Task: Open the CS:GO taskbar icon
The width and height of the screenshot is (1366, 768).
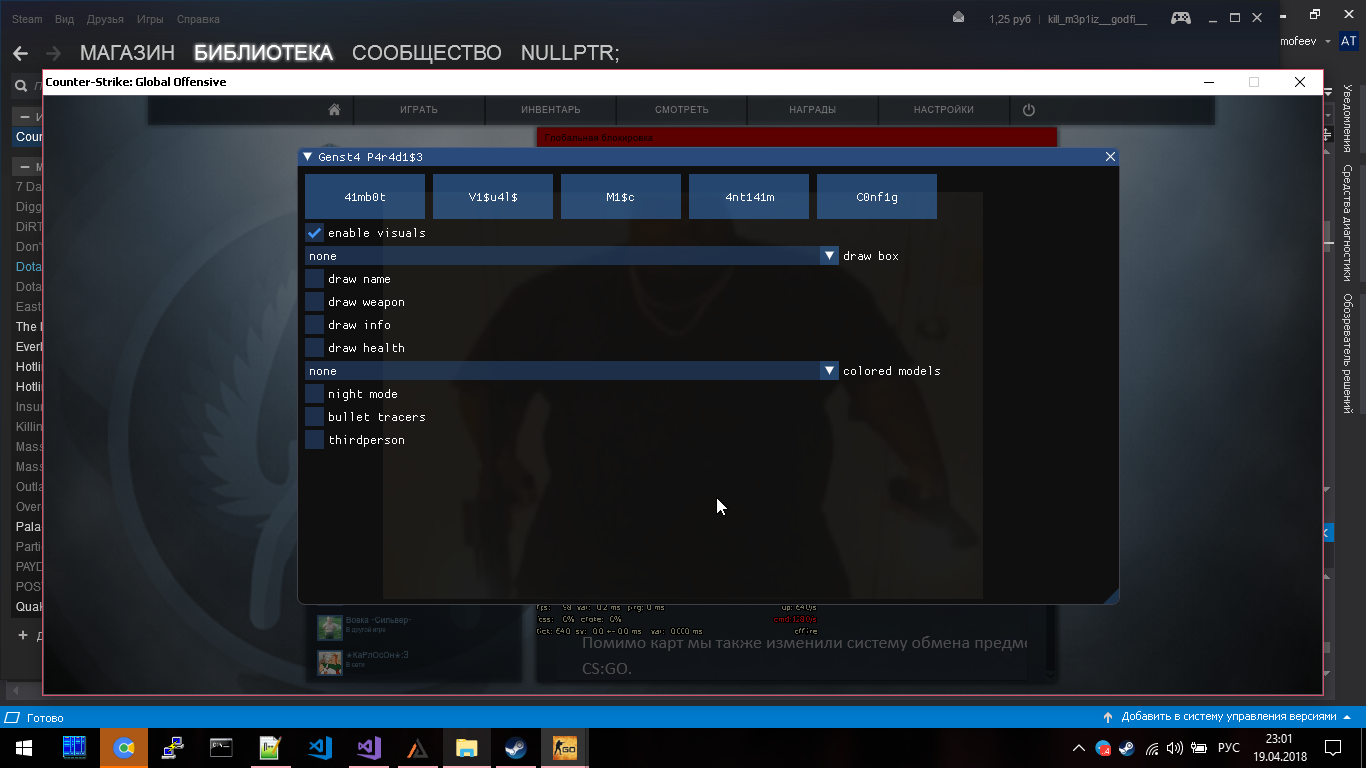Action: (565, 748)
